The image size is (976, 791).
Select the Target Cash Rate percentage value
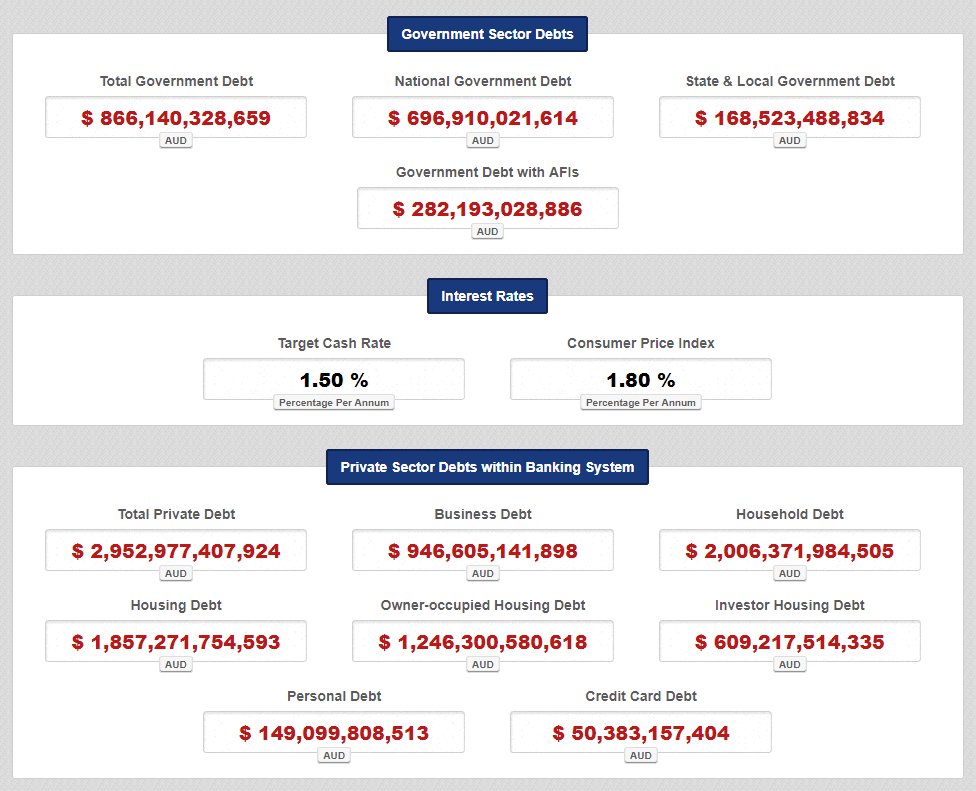click(334, 380)
